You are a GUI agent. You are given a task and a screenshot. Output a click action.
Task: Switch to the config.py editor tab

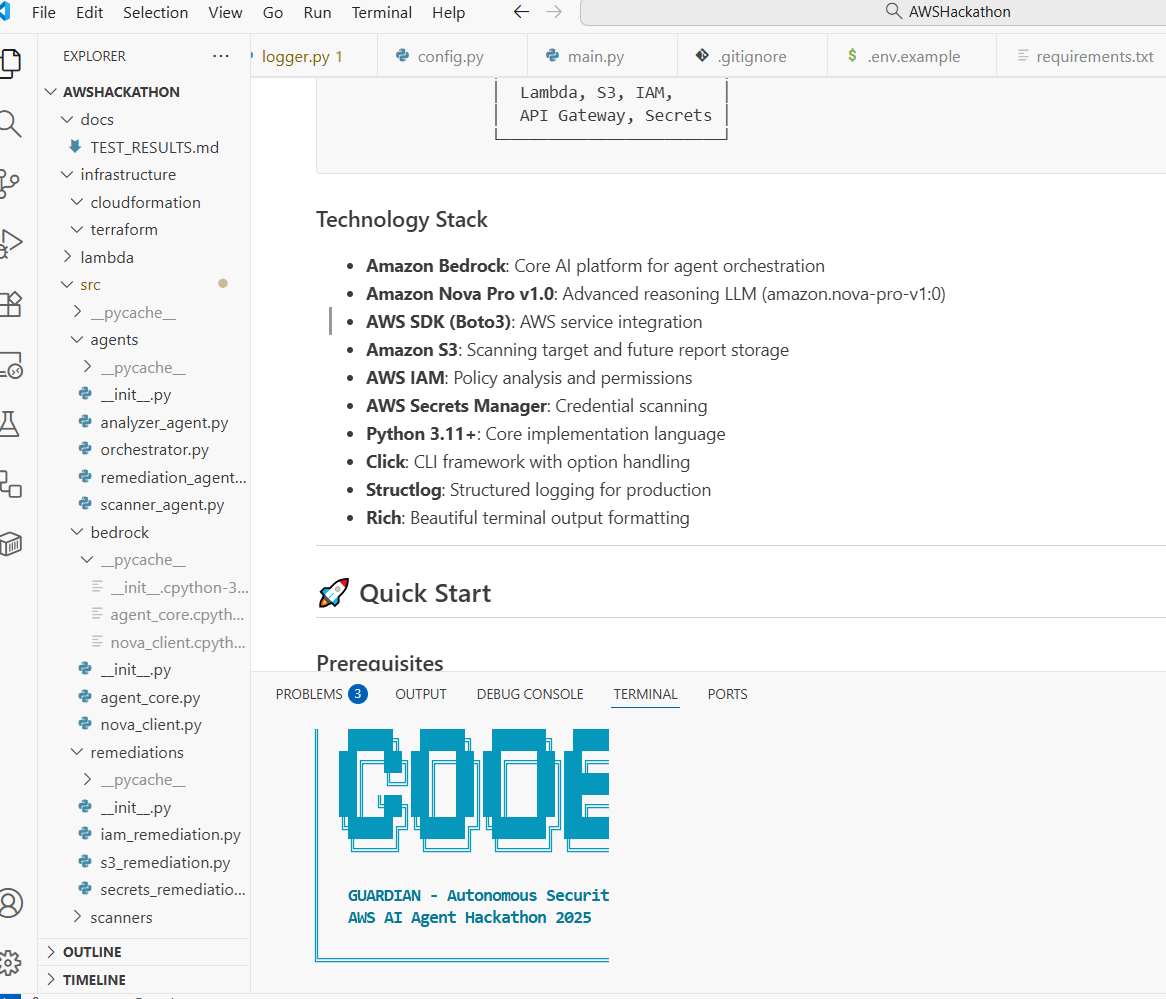tap(451, 57)
